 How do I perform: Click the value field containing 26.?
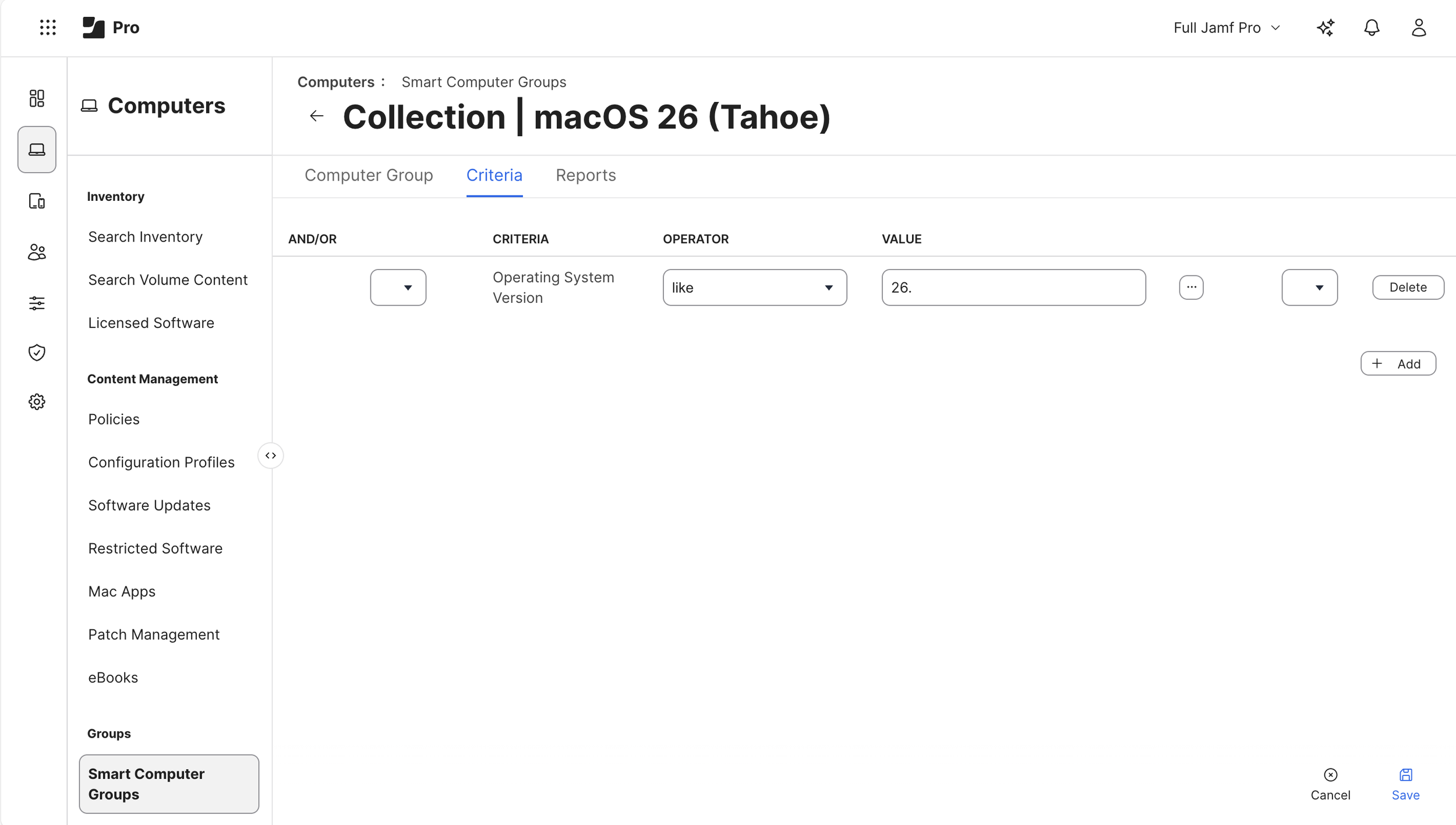click(1013, 288)
